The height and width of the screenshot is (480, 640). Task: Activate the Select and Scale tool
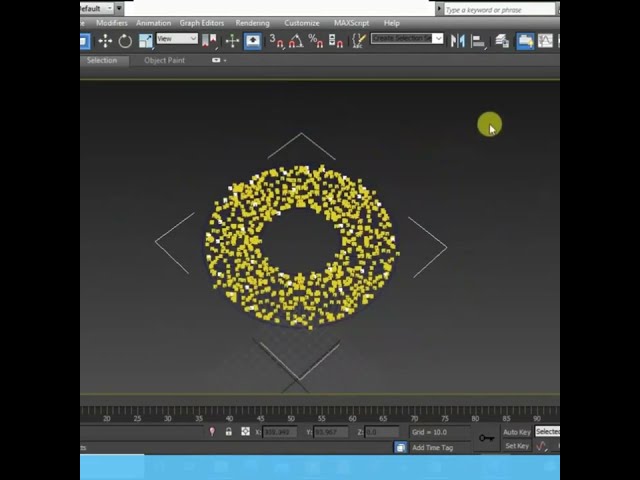145,41
